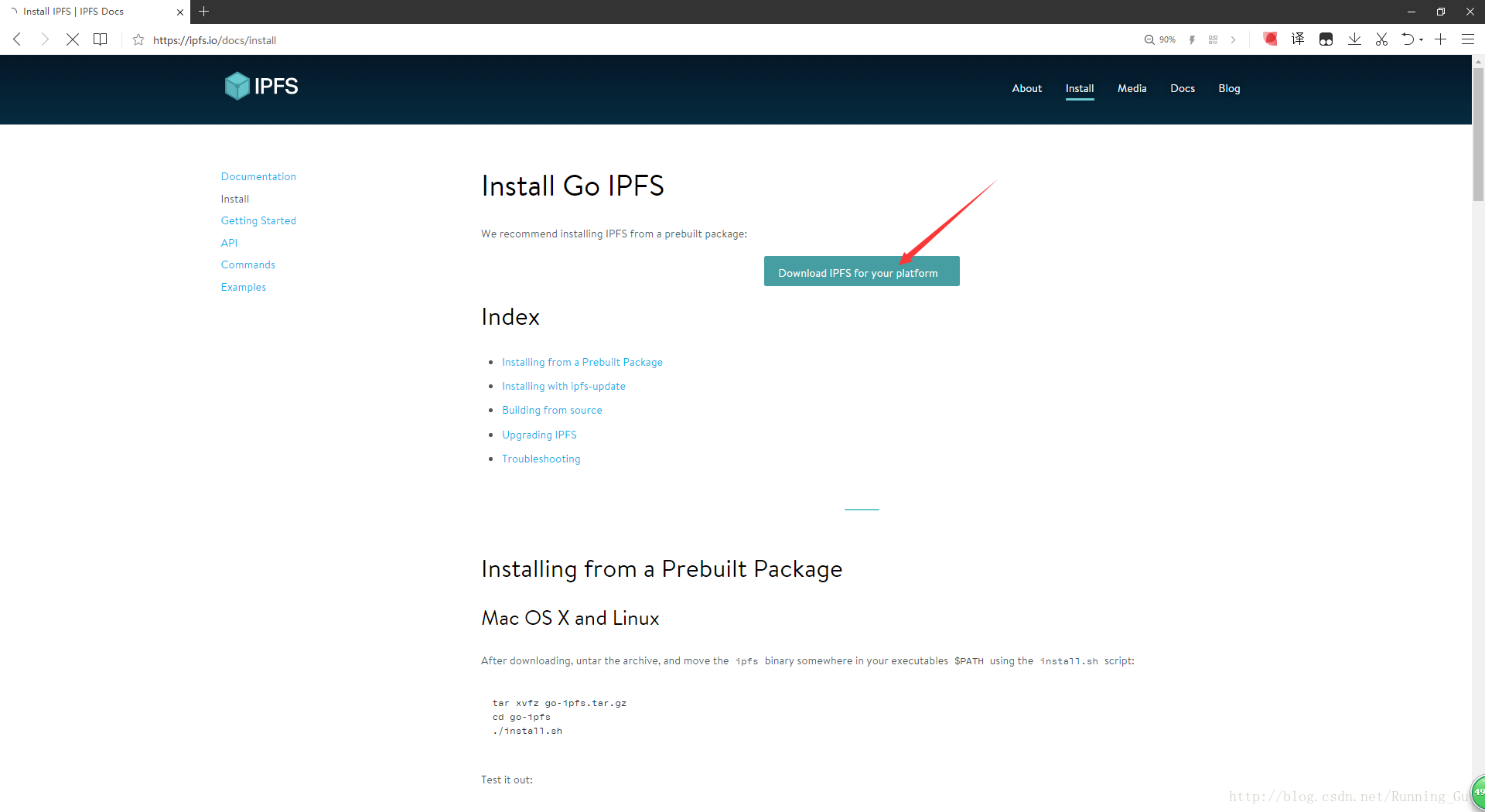Screen dimensions: 1485x812
Task: Open the translate page icon
Action: click(x=1298, y=39)
